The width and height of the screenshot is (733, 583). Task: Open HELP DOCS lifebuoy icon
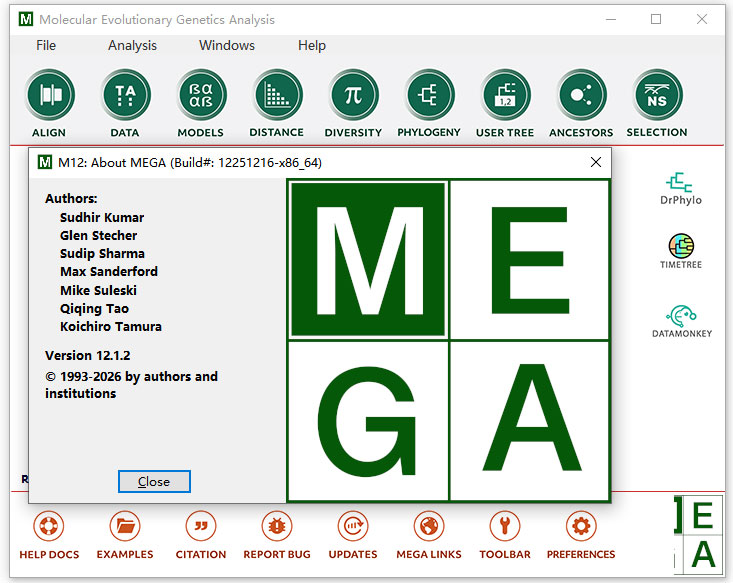(49, 526)
